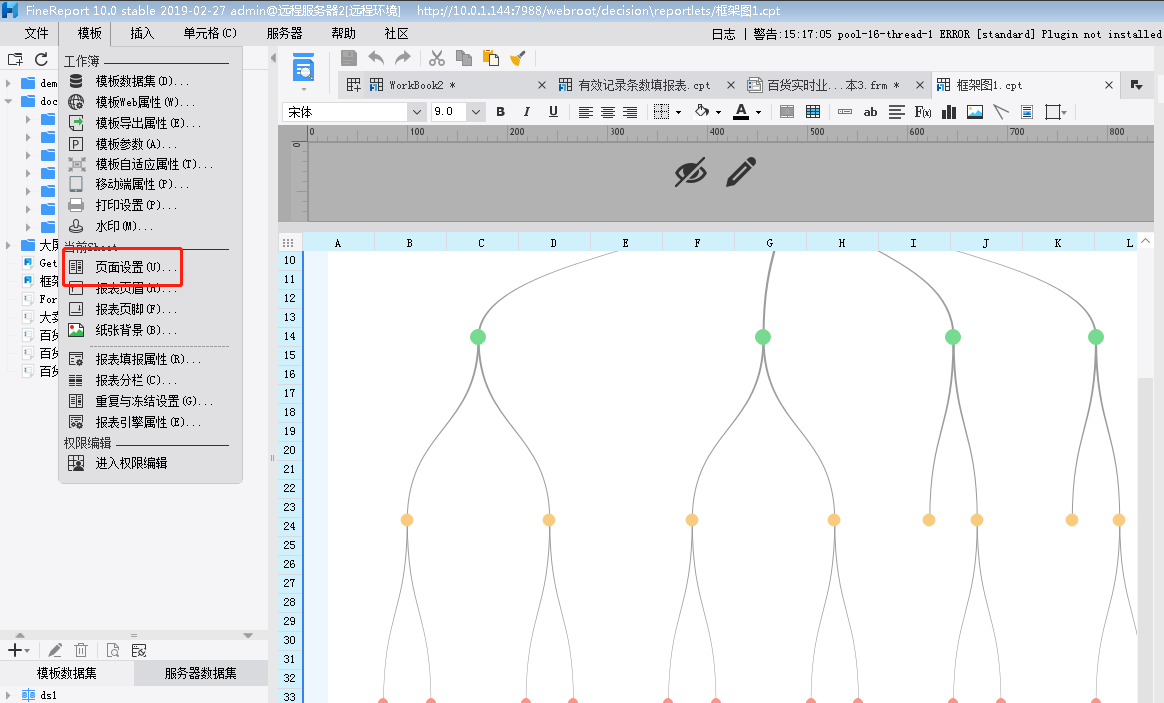Unmerge cells using the grid icon
Viewport: 1164px width, 703px height.
pos(813,112)
